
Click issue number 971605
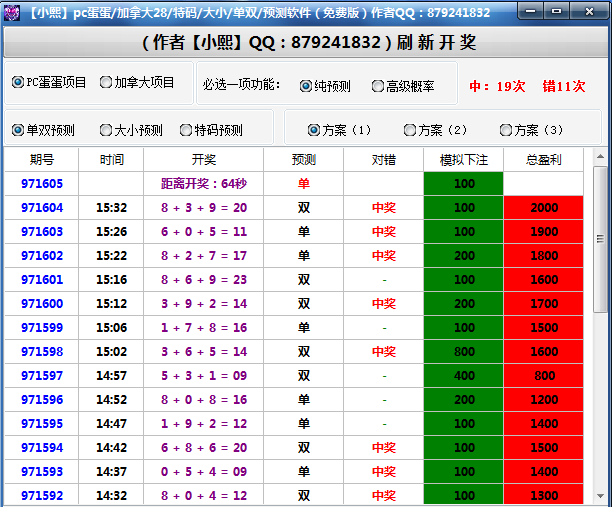tap(42, 183)
